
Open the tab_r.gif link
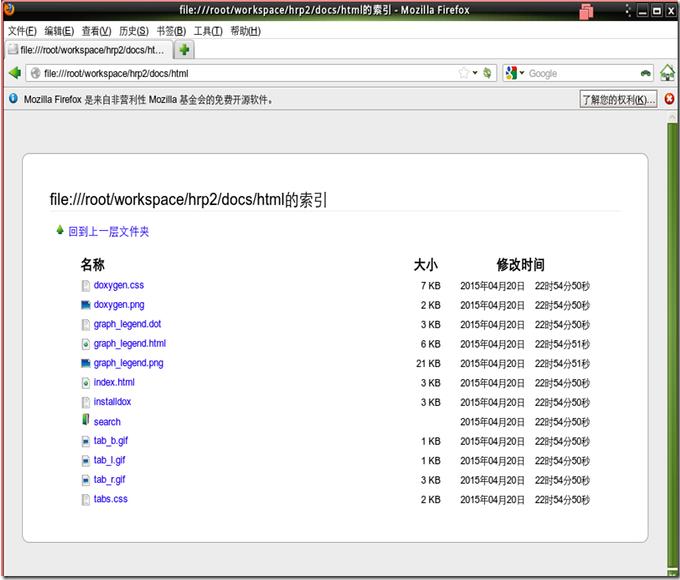110,480
